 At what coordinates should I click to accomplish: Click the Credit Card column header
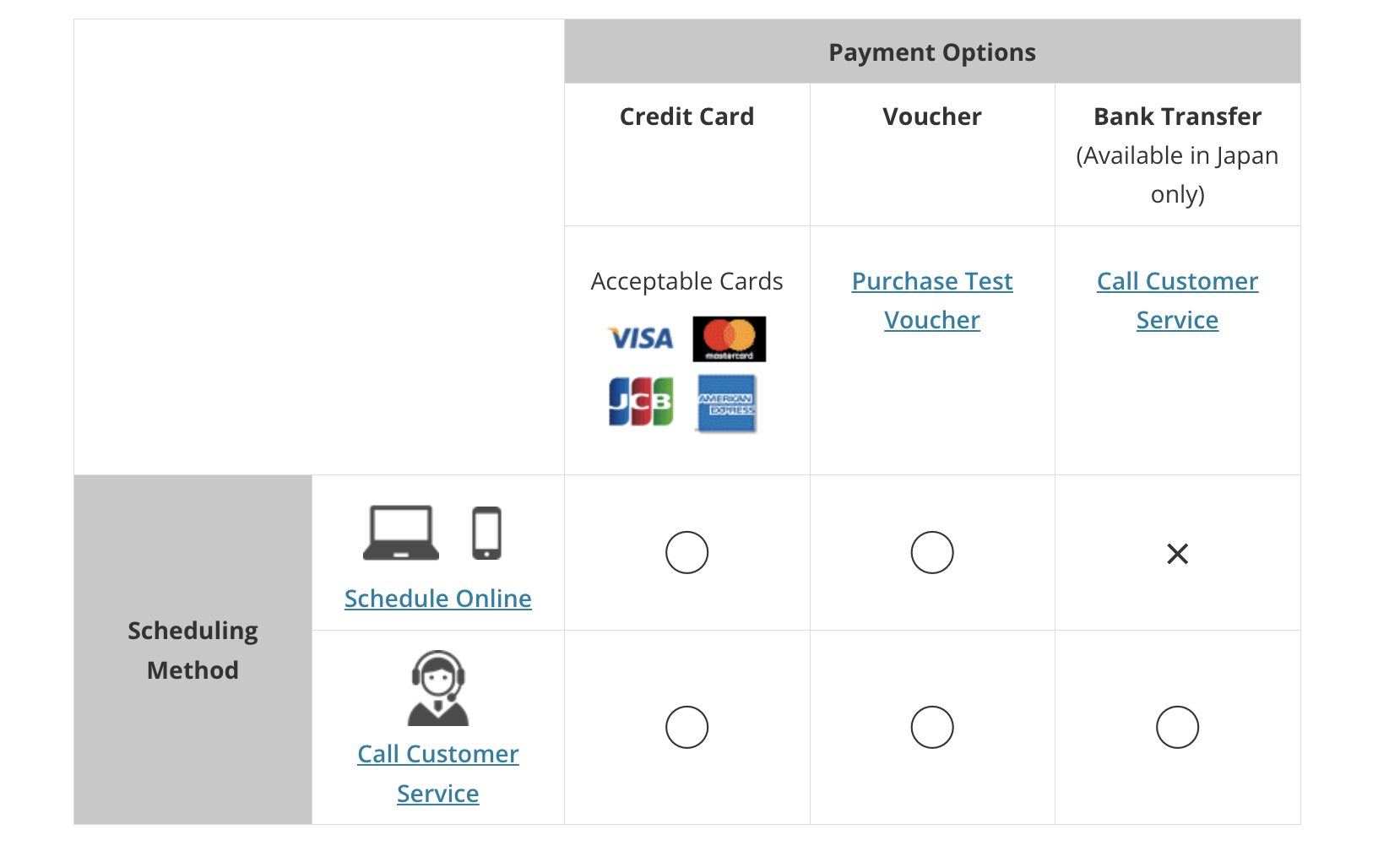click(686, 117)
